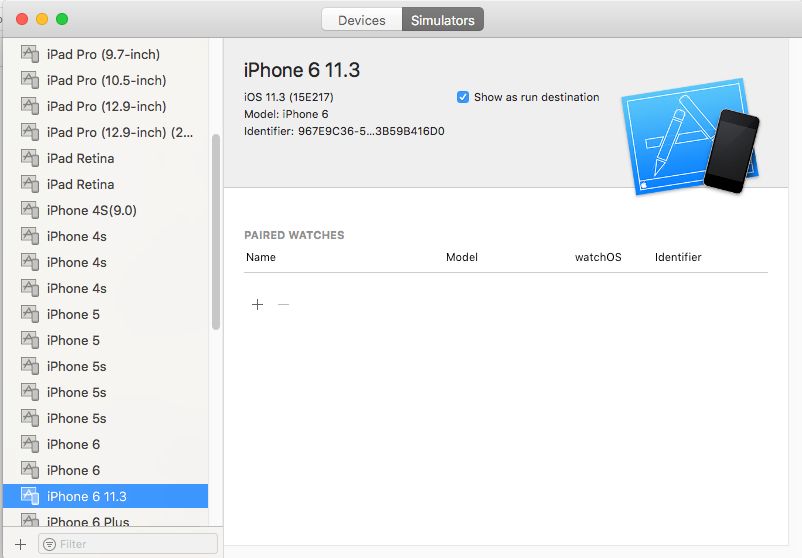Click the Identifier column header

(x=678, y=257)
